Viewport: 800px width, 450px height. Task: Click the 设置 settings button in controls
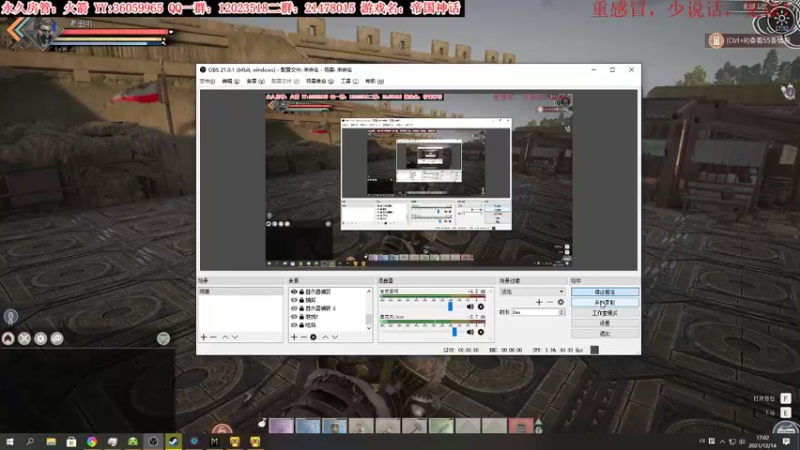605,323
